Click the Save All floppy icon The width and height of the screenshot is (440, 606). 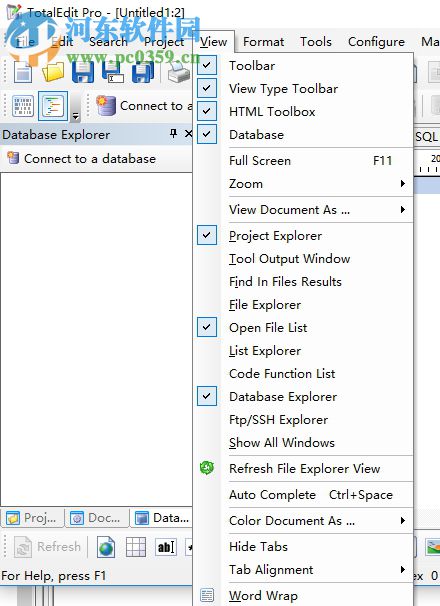click(x=143, y=72)
